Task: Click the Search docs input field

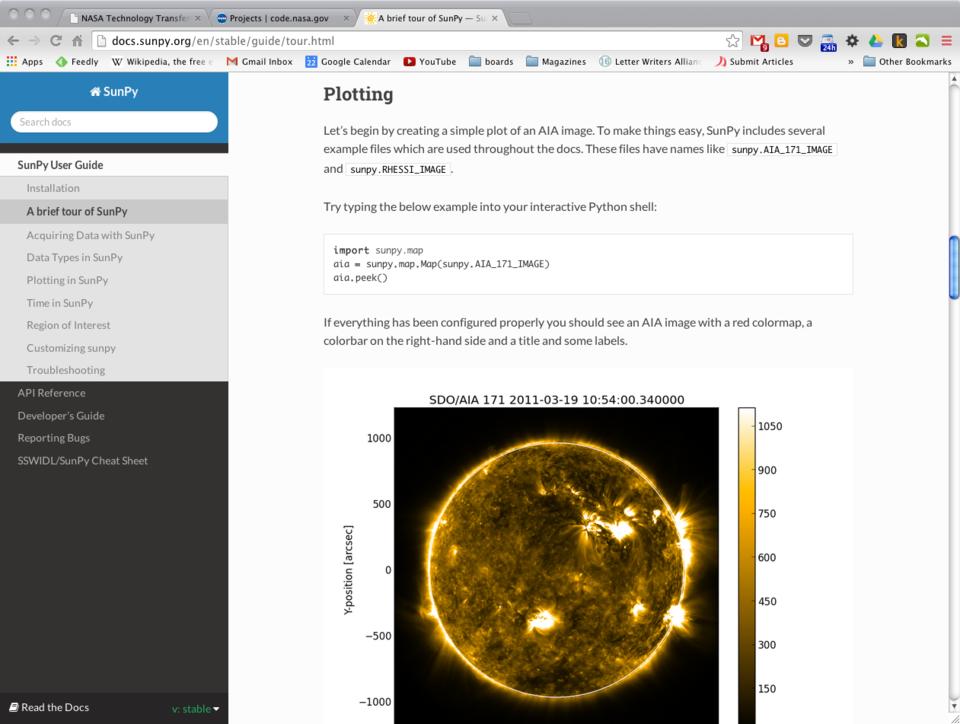Action: tap(113, 122)
